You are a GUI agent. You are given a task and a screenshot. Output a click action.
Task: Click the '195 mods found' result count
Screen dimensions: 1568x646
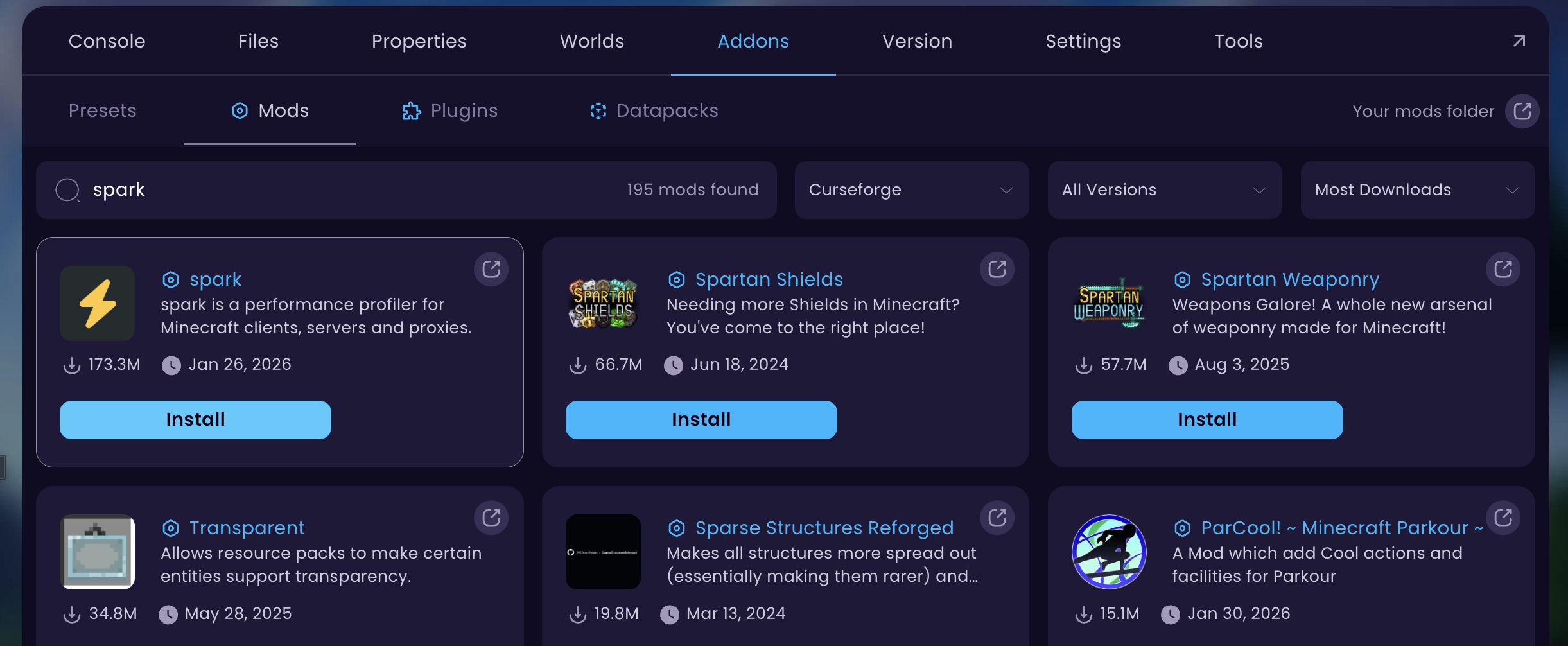tap(693, 189)
